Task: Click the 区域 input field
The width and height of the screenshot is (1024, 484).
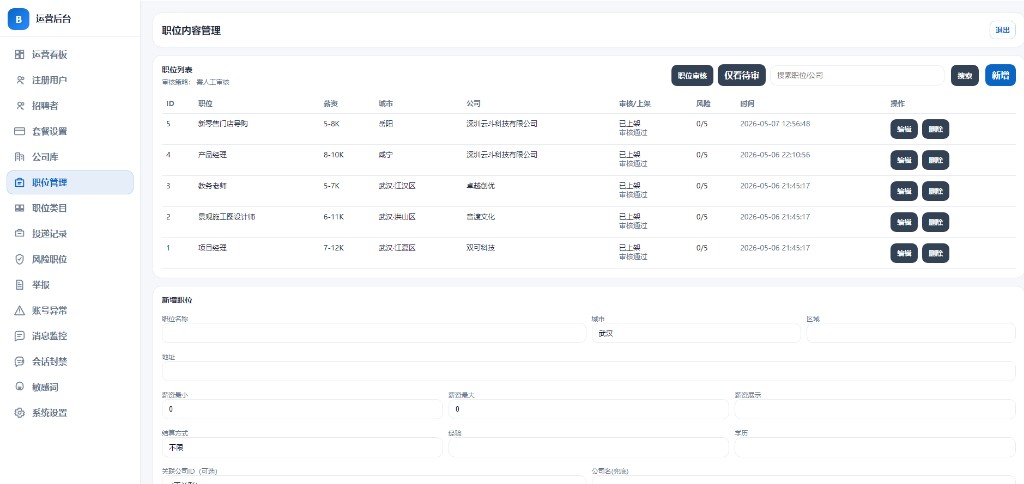Action: 911,333
